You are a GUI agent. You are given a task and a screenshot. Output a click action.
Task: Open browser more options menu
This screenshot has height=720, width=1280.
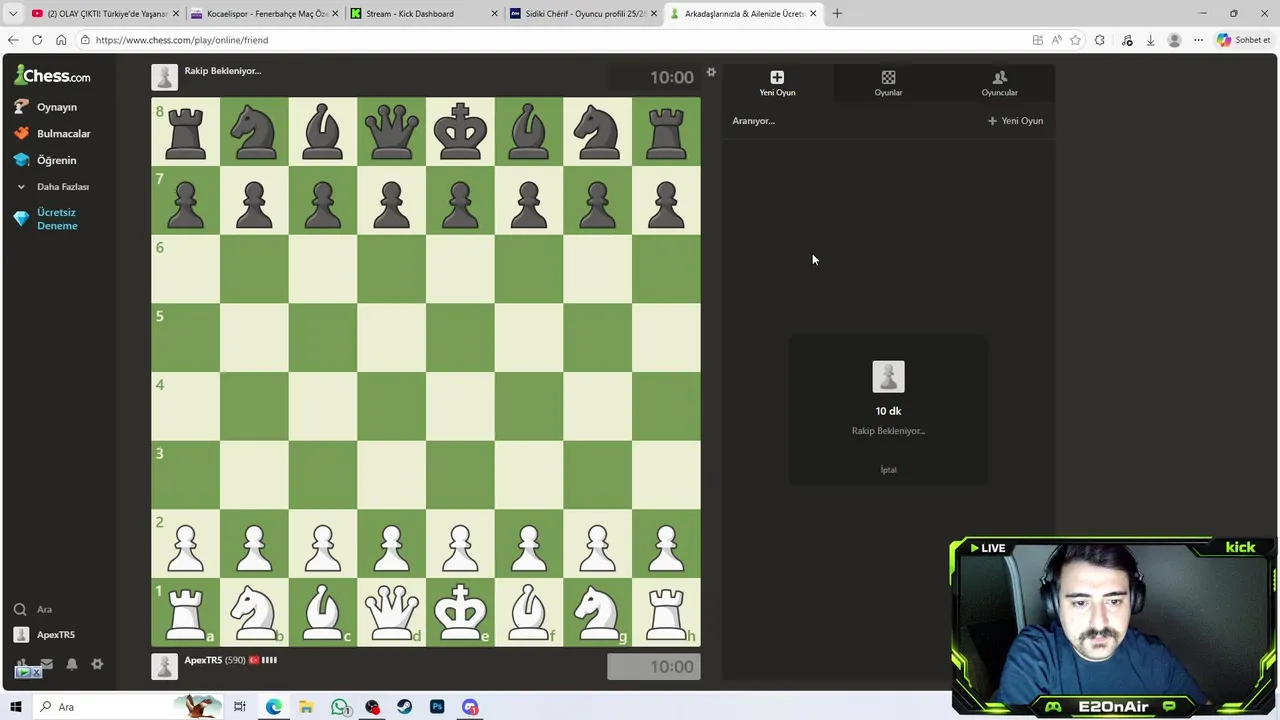(1198, 40)
